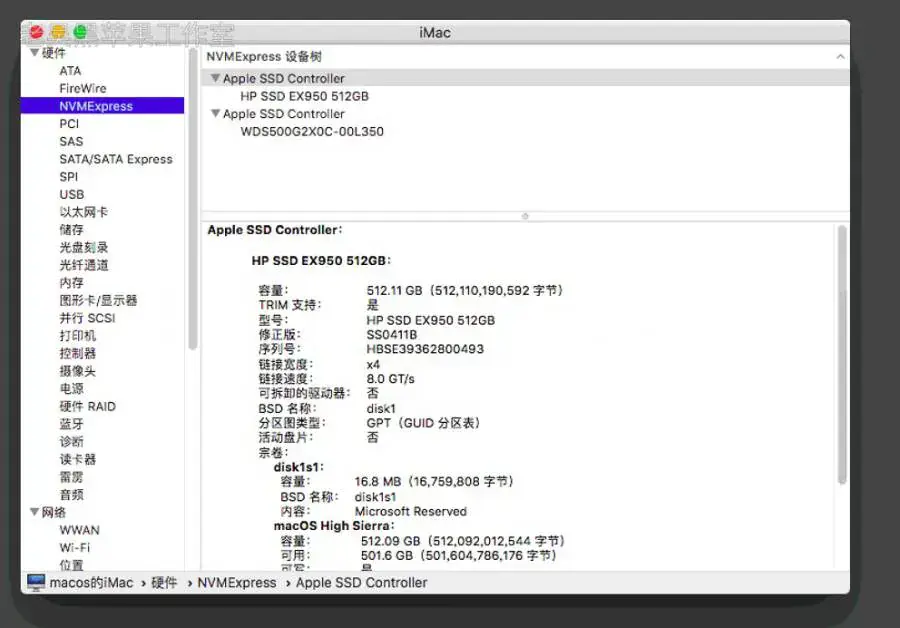Screen dimensions: 900x628
Task: Select Wi-Fi under 网络
Action: 75,548
